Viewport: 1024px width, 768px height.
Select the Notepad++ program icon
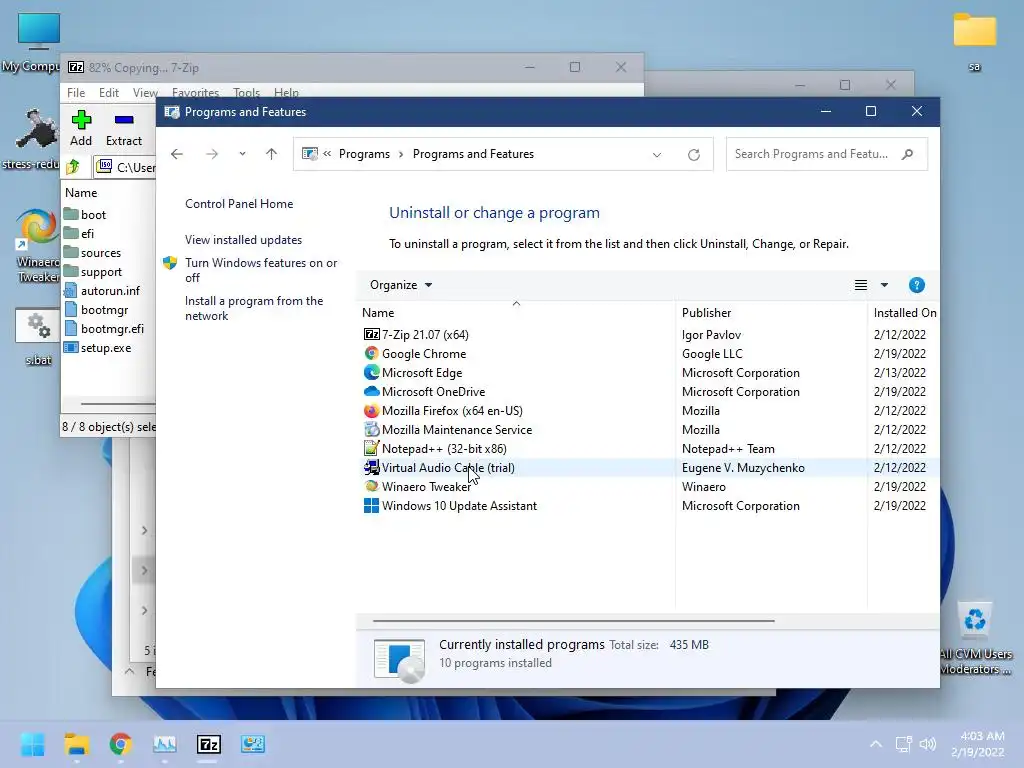coord(371,448)
